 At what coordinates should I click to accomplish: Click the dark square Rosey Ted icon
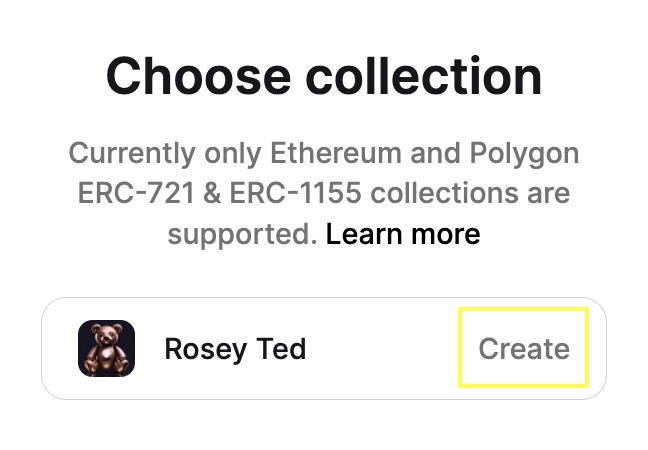tap(107, 348)
